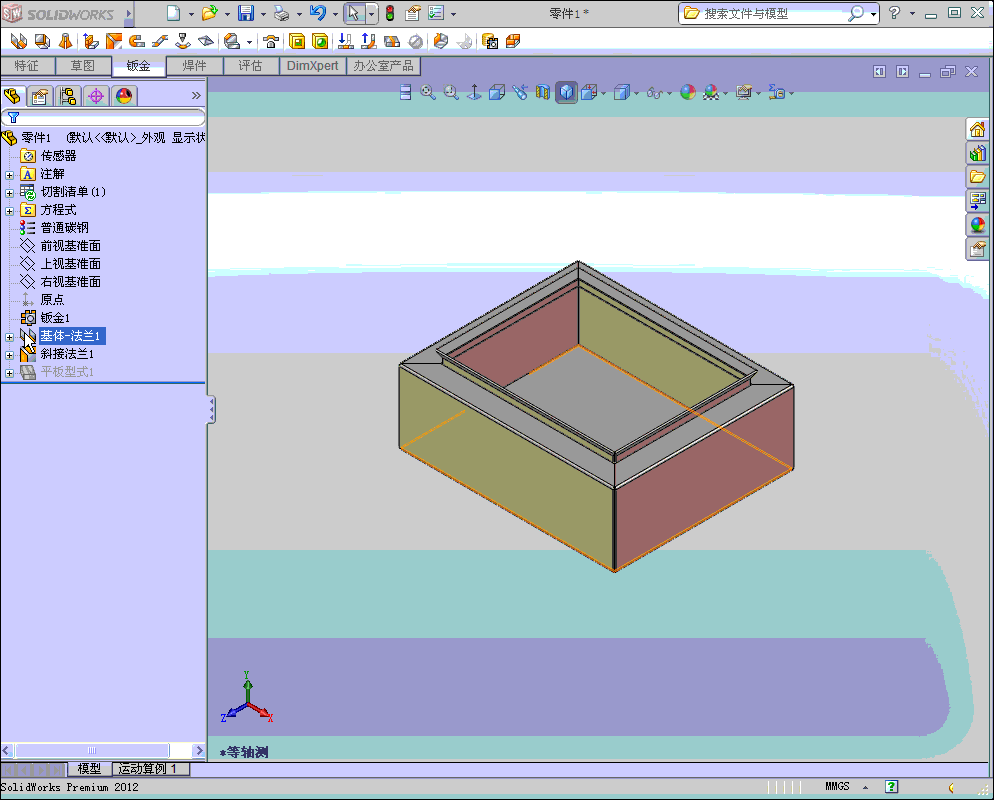Select the Convert to Sheet Metal tool
This screenshot has height=800, width=994.
click(x=42, y=41)
